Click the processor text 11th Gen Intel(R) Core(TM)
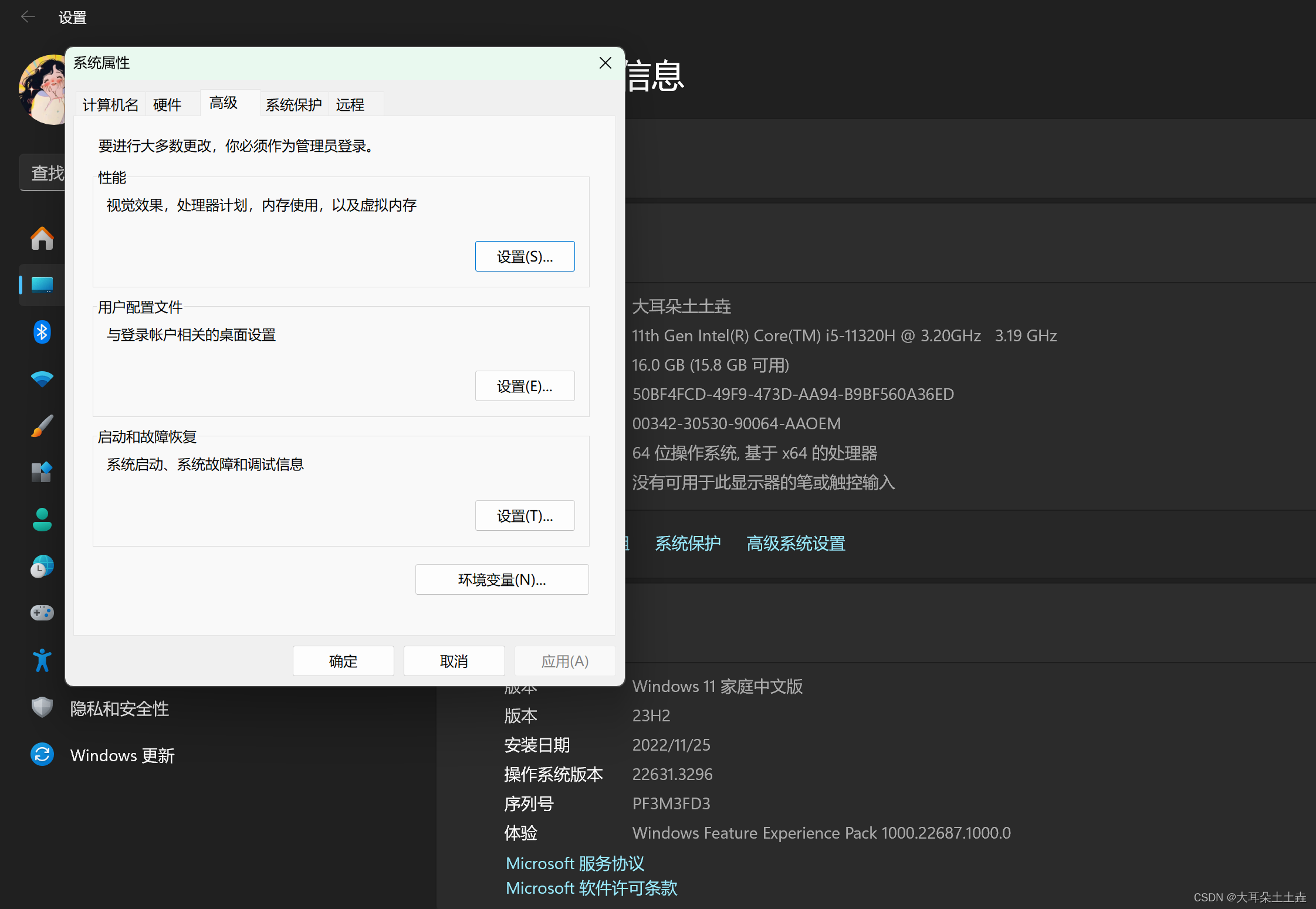 point(844,335)
